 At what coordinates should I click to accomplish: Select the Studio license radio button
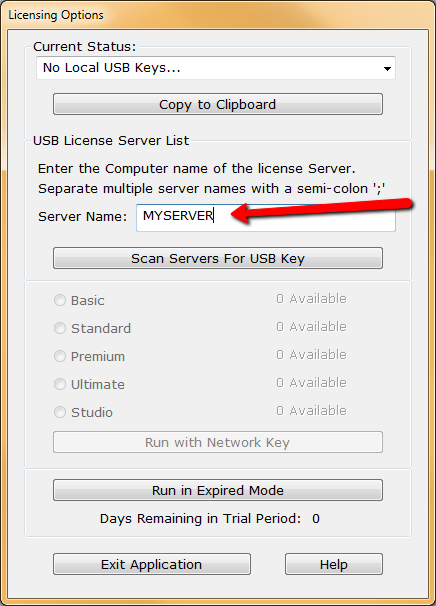click(60, 412)
